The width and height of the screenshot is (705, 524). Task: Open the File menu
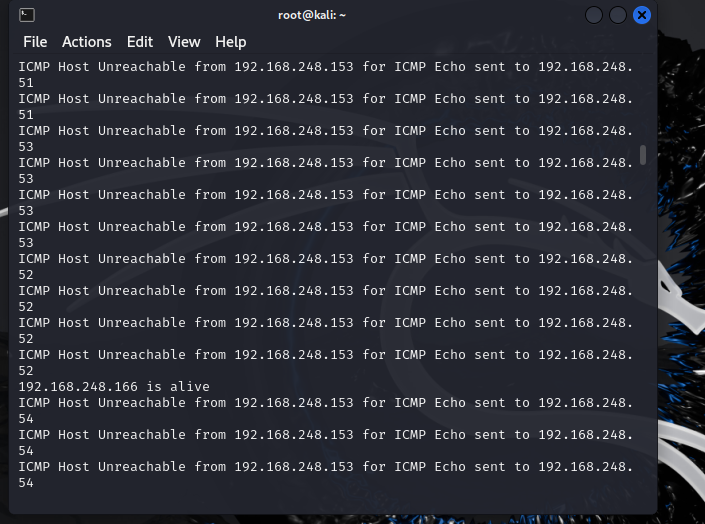coord(35,42)
